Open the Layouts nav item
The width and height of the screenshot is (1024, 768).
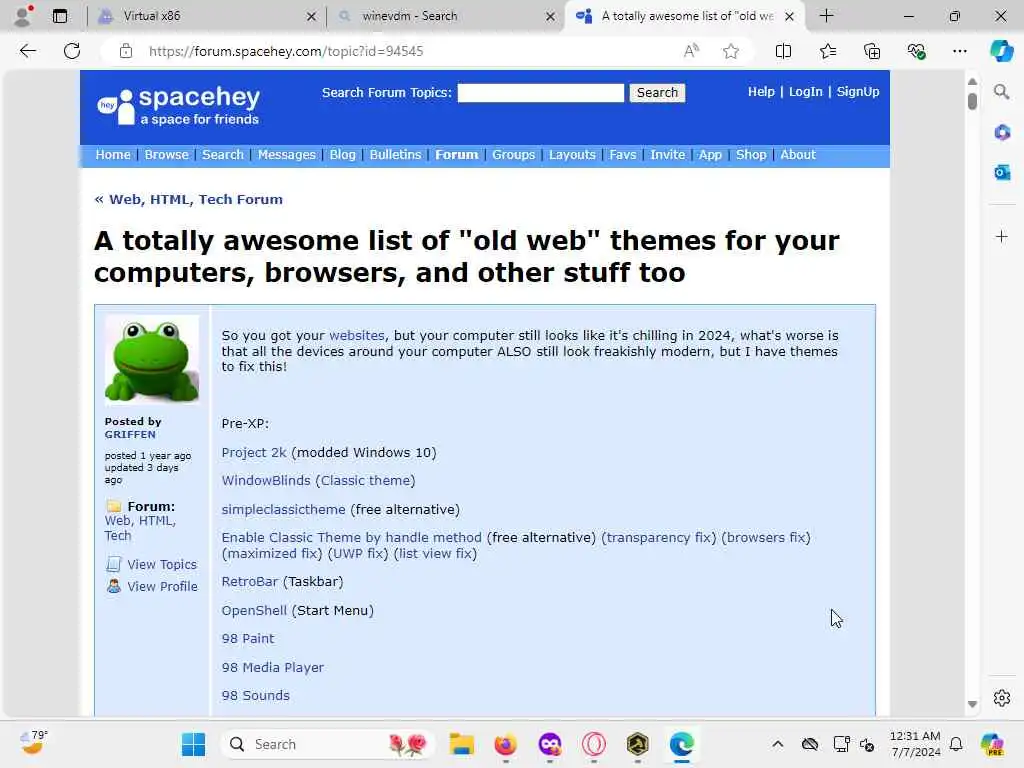(x=572, y=155)
